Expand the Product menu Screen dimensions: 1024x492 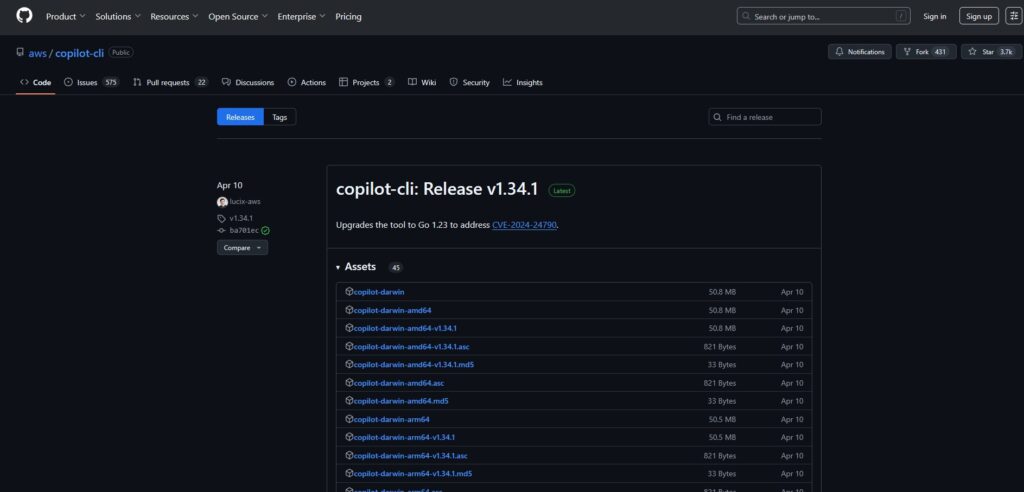click(x=65, y=16)
